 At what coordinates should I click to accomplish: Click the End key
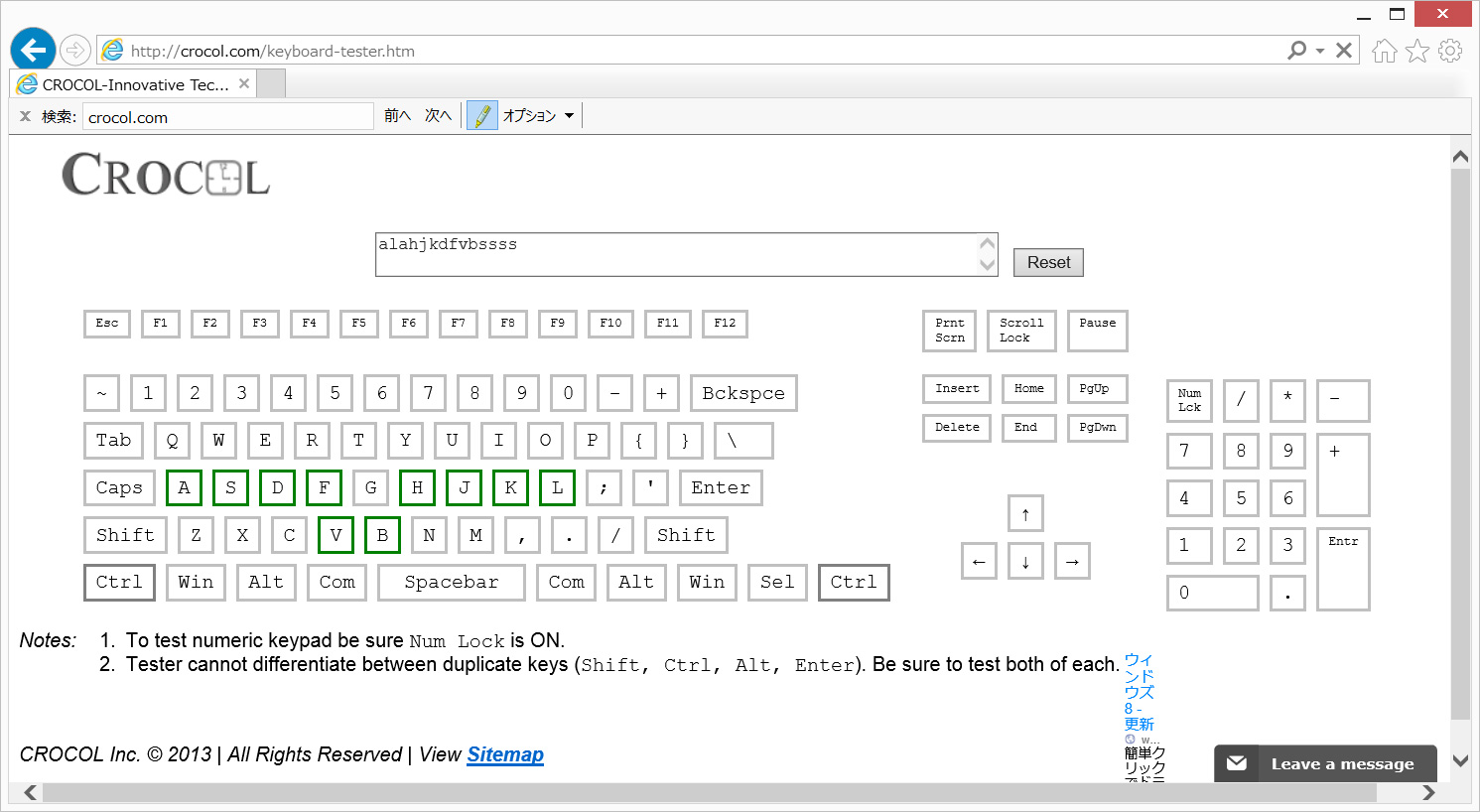coord(1029,428)
